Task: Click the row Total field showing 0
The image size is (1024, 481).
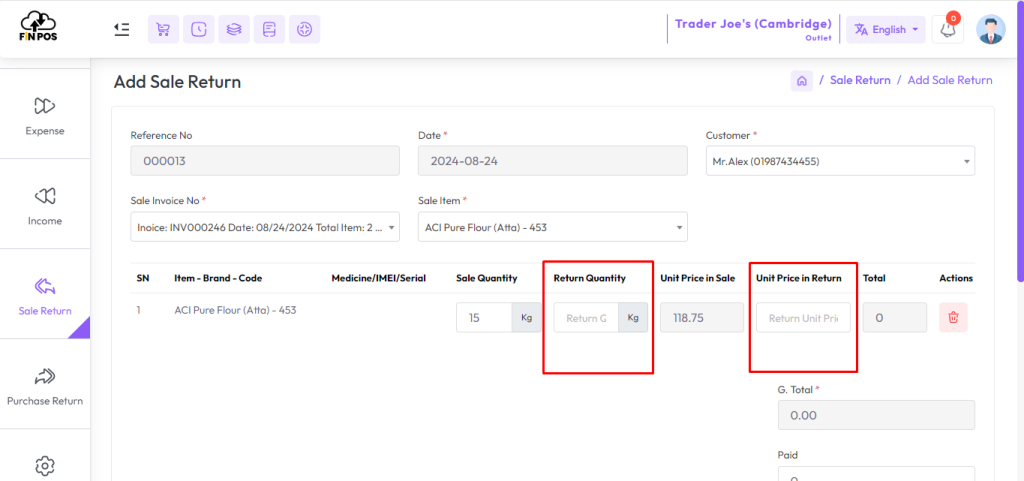Action: [895, 318]
